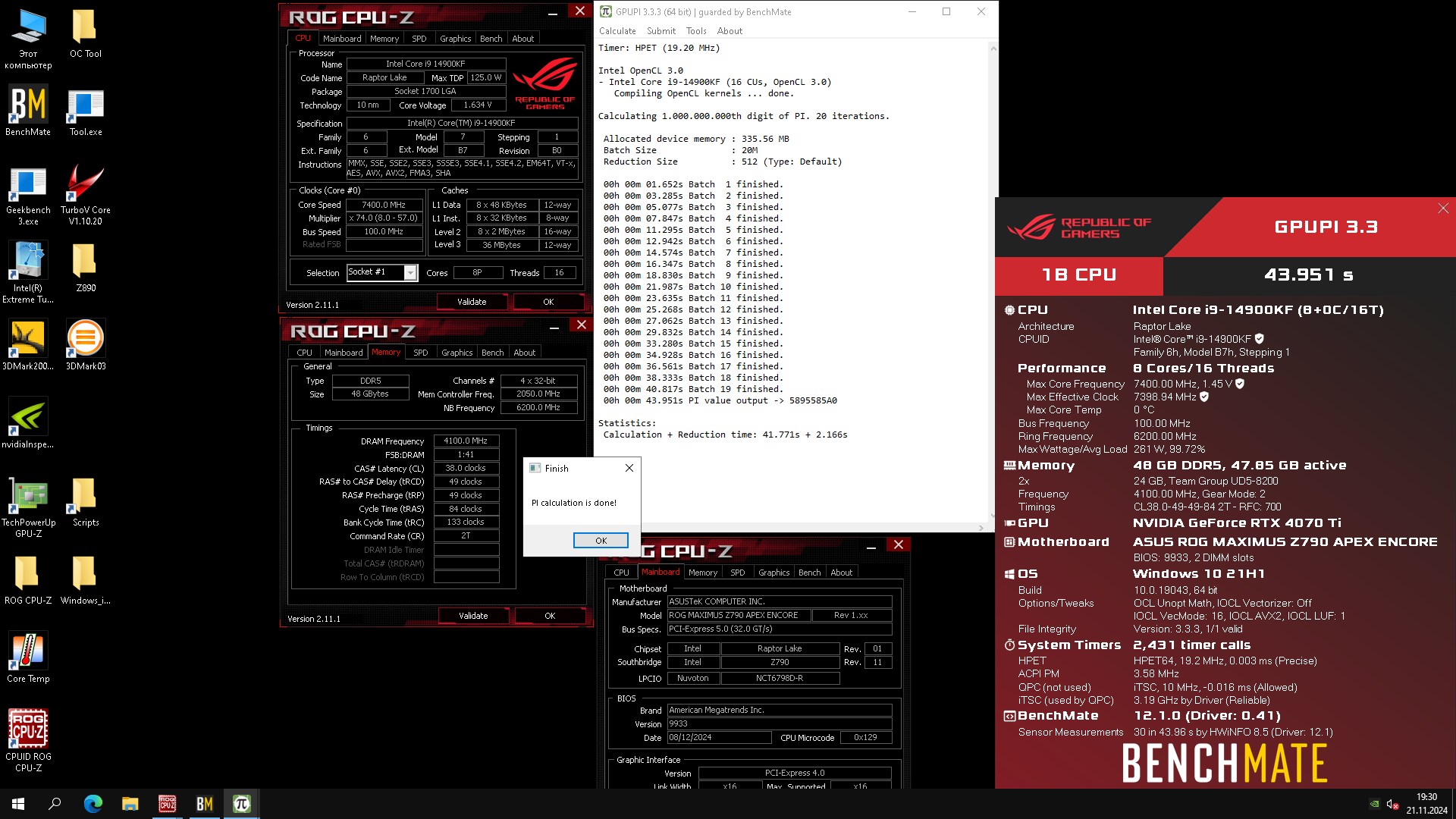Viewport: 1456px width, 819px height.
Task: Click the GPUPI output vertical scrollbar
Action: click(x=993, y=281)
